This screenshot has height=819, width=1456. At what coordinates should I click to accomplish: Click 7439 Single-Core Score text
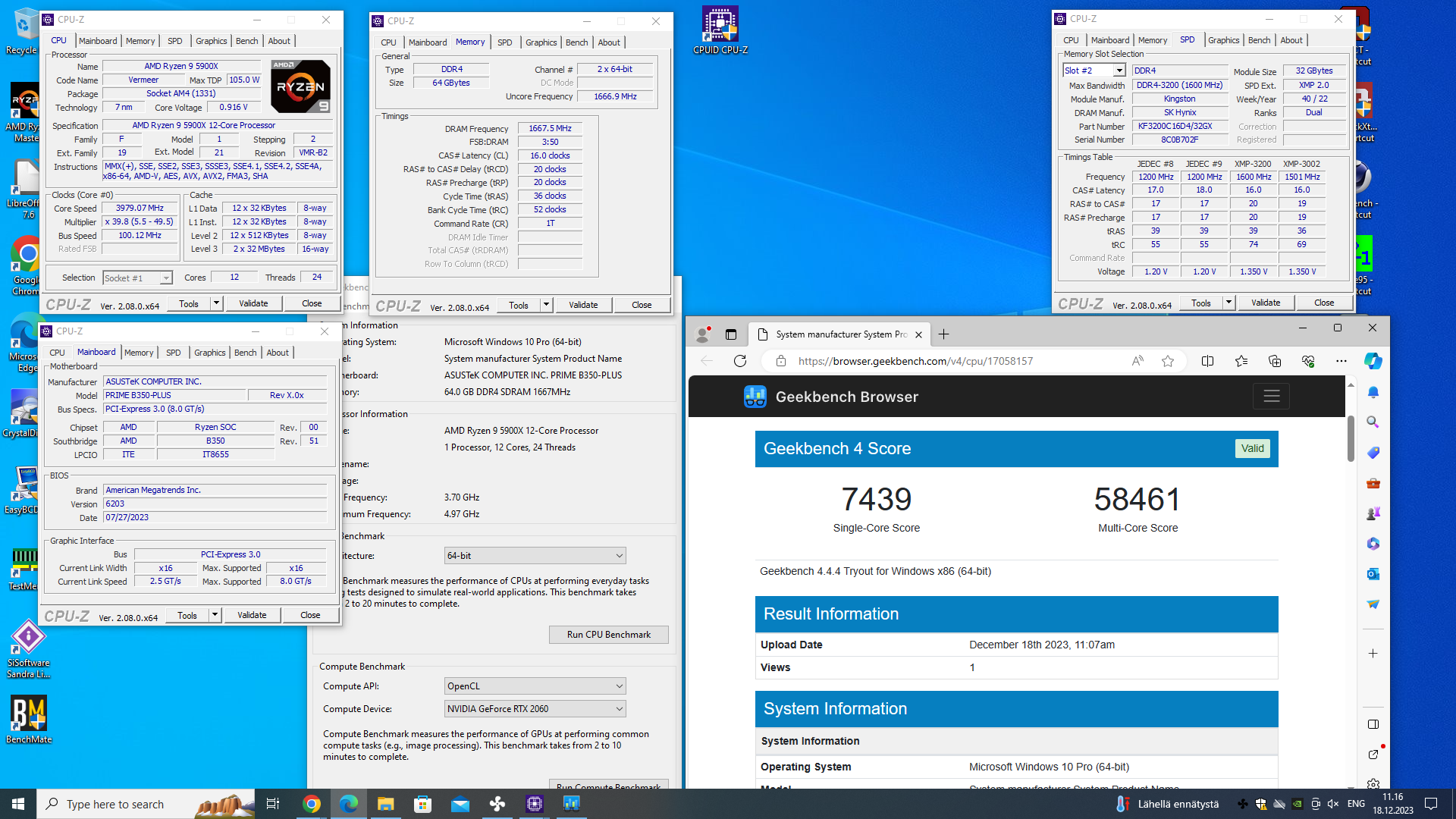876,500
